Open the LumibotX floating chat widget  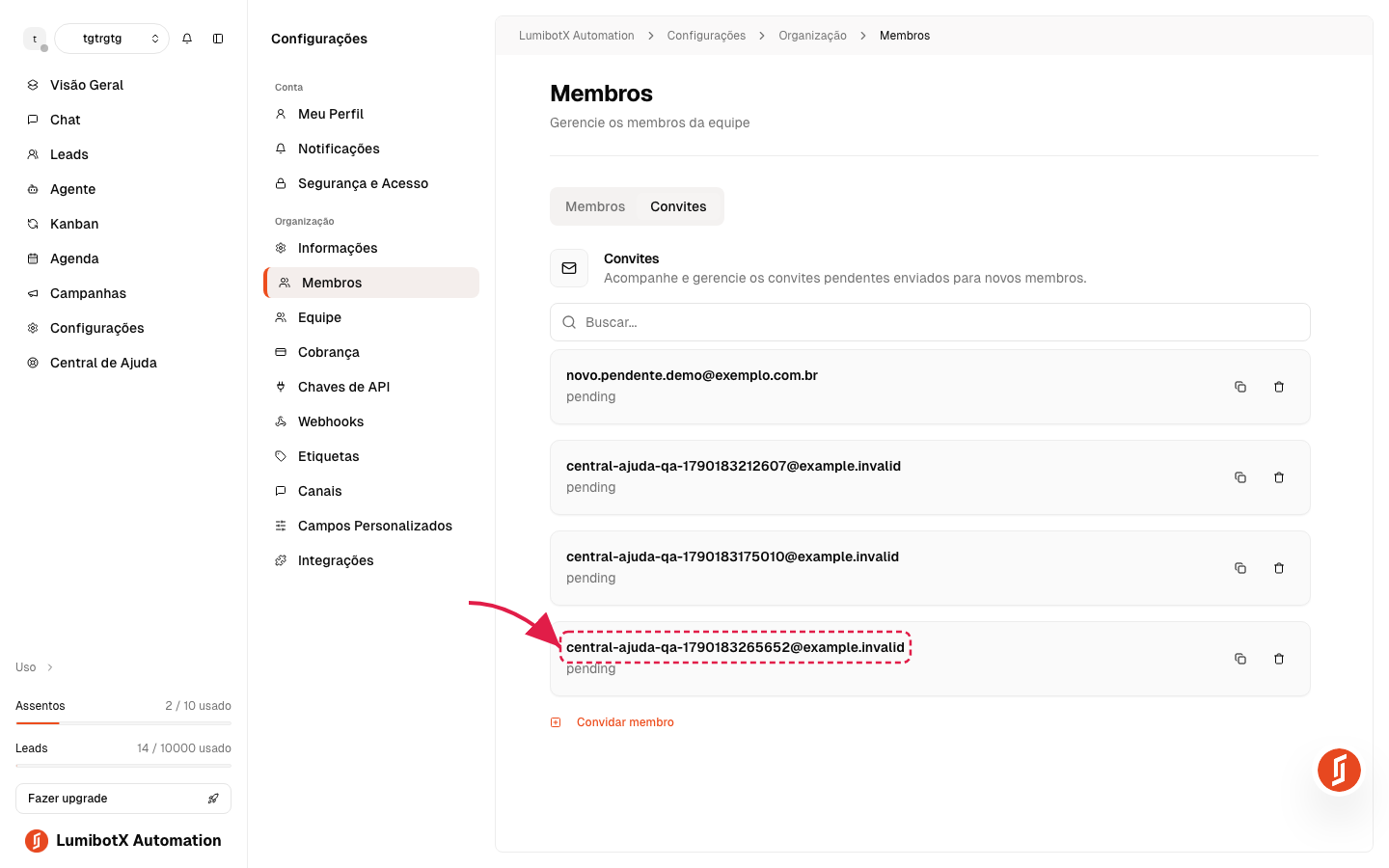(1339, 771)
